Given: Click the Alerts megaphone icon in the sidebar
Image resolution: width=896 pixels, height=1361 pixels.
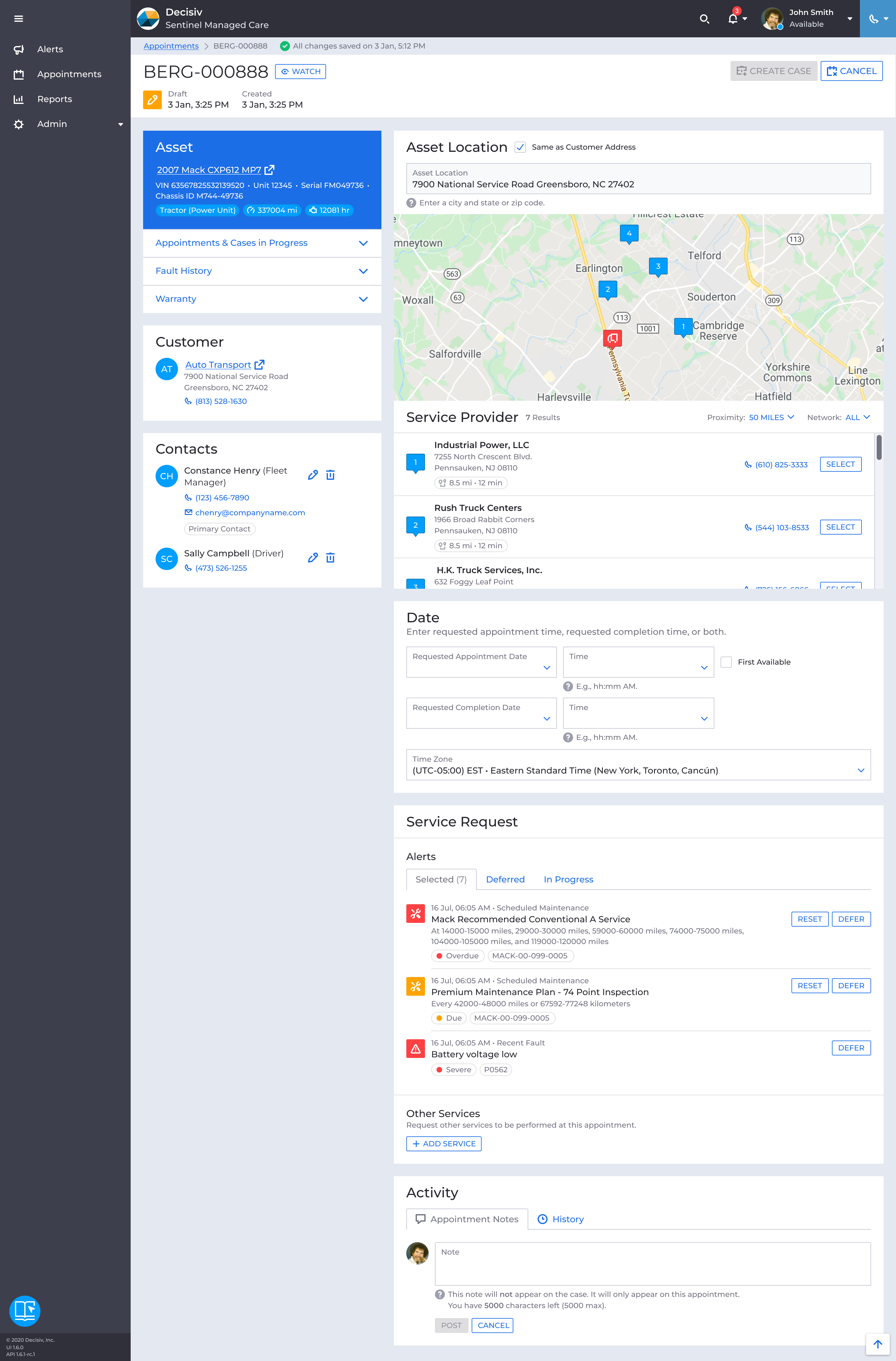Looking at the screenshot, I should coord(18,50).
